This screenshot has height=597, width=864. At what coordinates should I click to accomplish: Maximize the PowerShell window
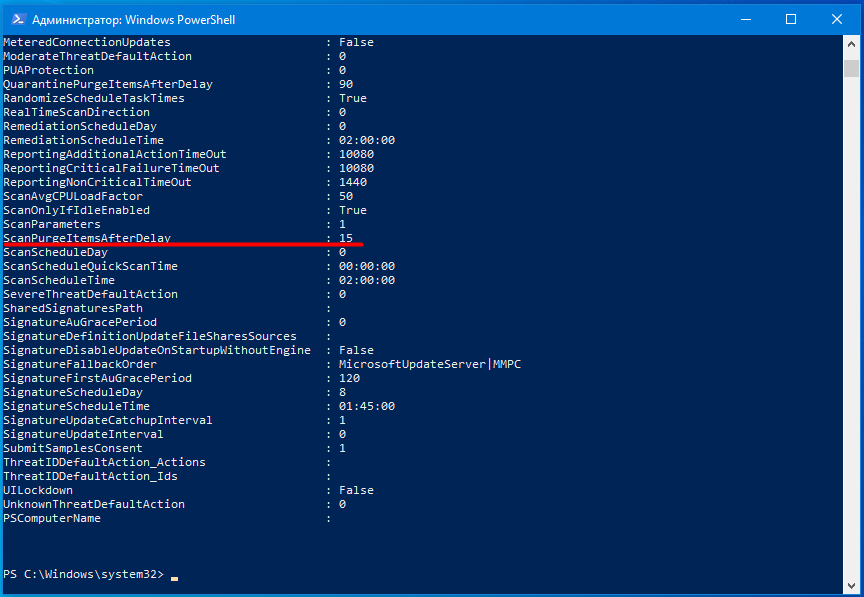pyautogui.click(x=791, y=19)
